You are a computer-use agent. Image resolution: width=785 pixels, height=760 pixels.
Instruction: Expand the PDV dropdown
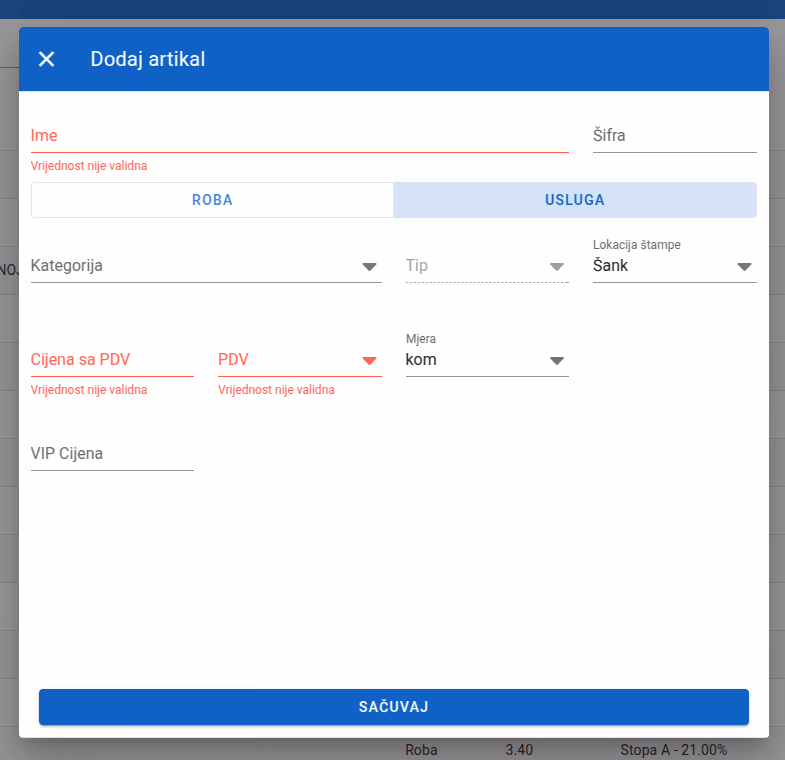299,360
